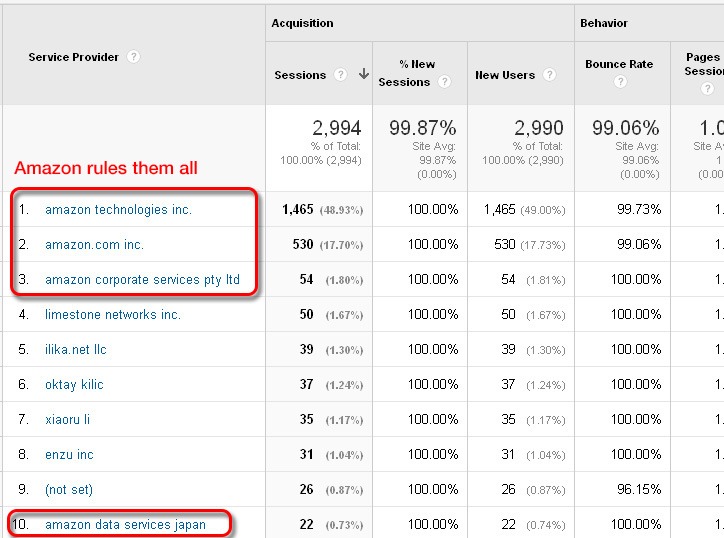Select total new users value 2,990
The height and width of the screenshot is (538, 724).
click(x=539, y=128)
